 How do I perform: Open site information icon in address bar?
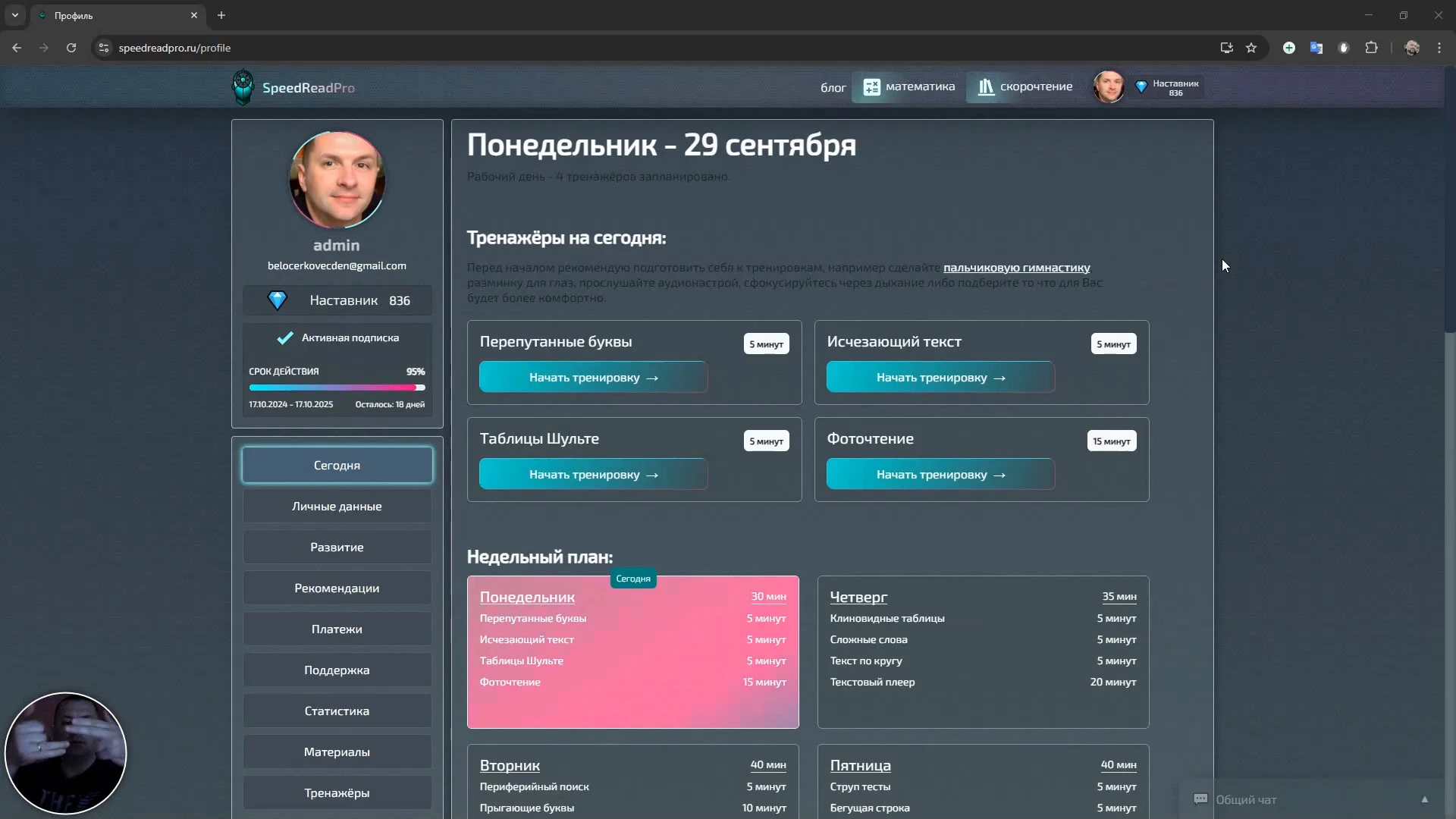coord(104,48)
